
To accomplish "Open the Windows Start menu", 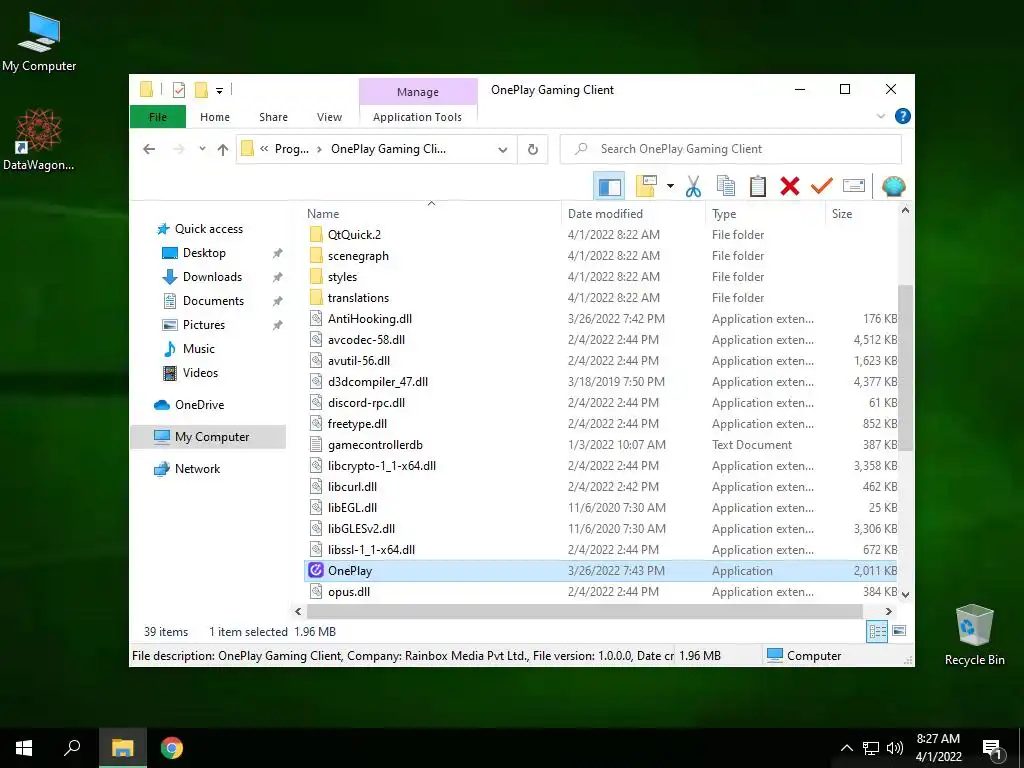I will 24,748.
